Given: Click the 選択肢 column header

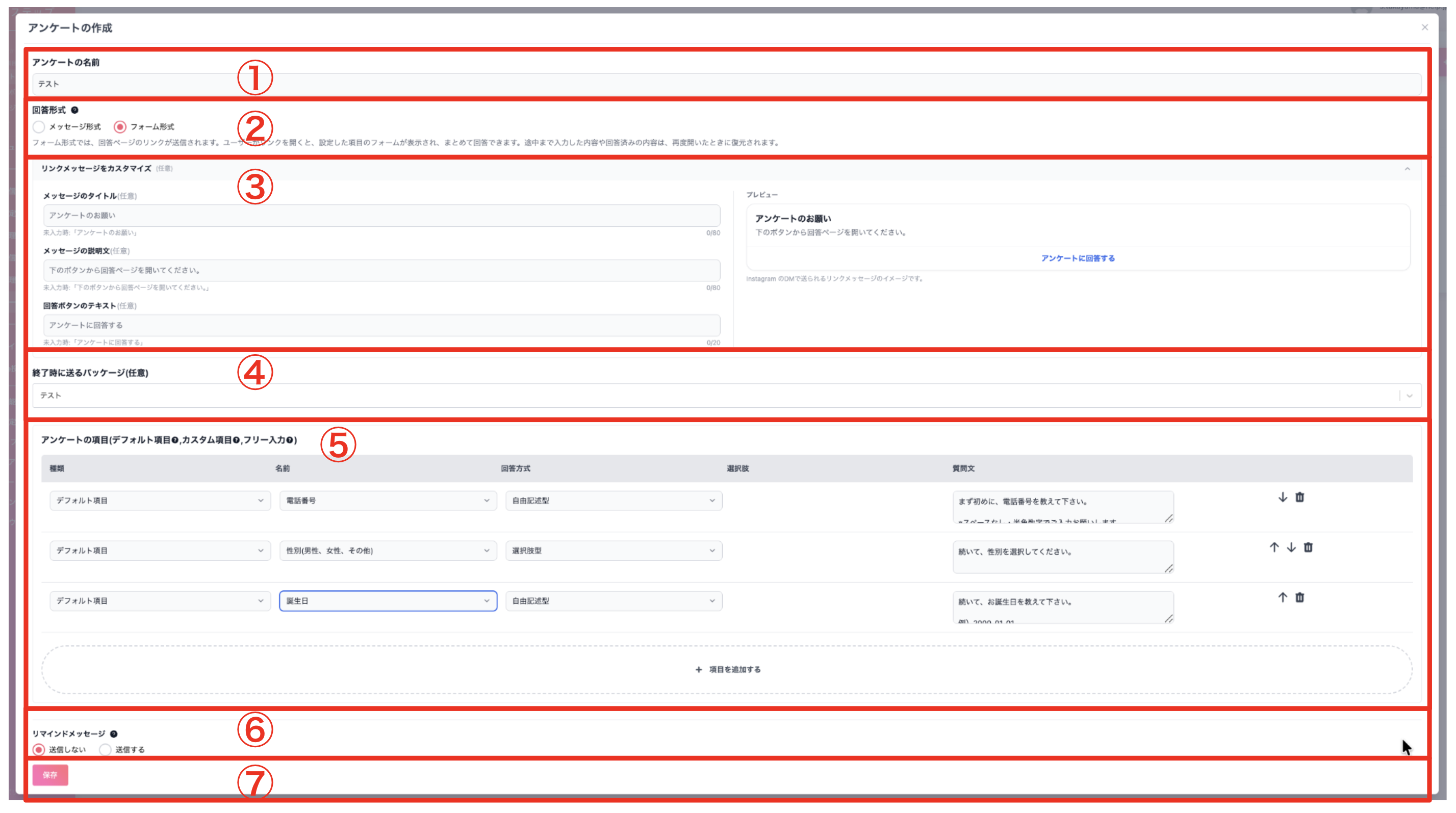Looking at the screenshot, I should [x=737, y=468].
